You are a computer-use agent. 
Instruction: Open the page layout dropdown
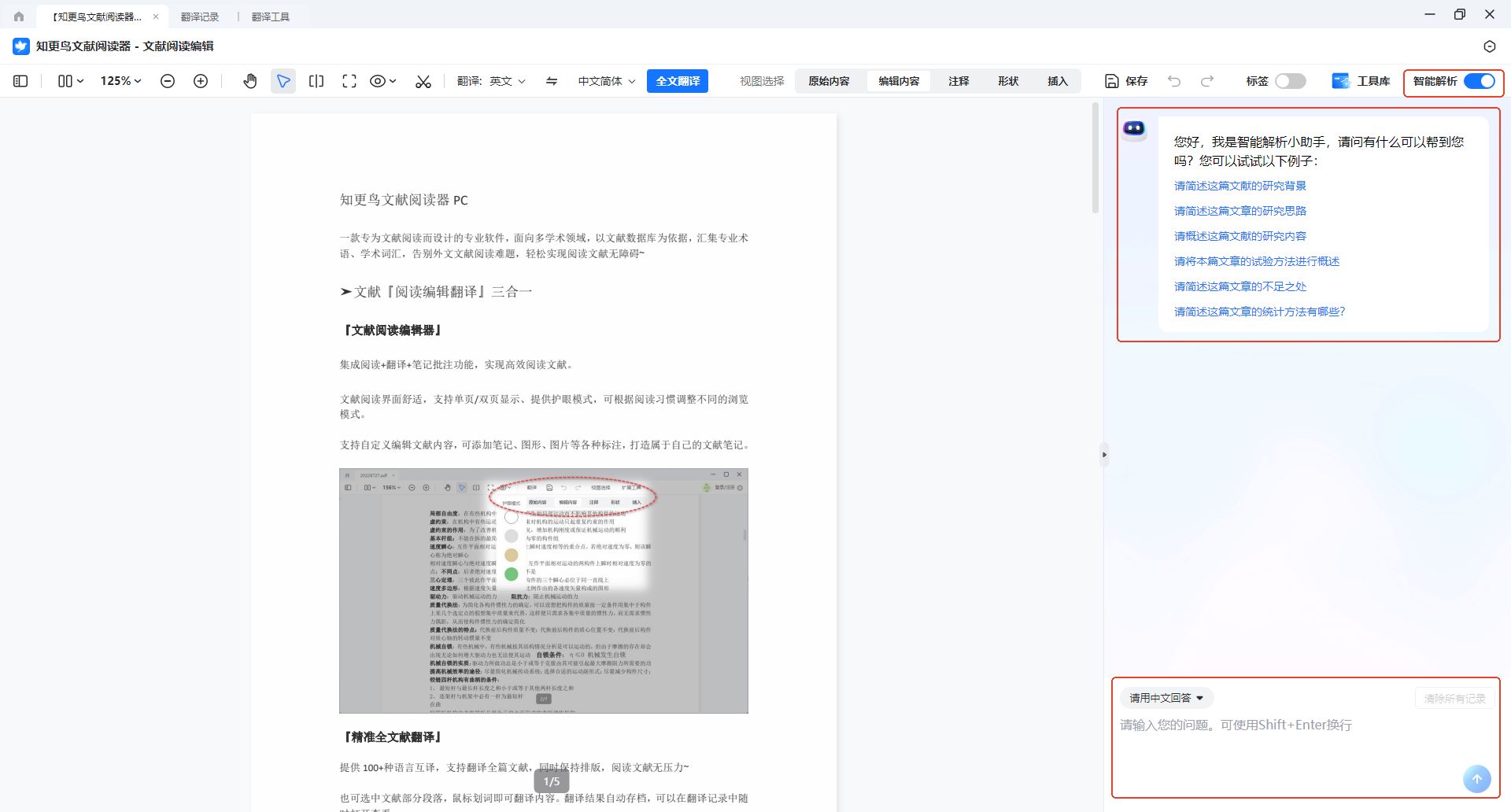(71, 81)
